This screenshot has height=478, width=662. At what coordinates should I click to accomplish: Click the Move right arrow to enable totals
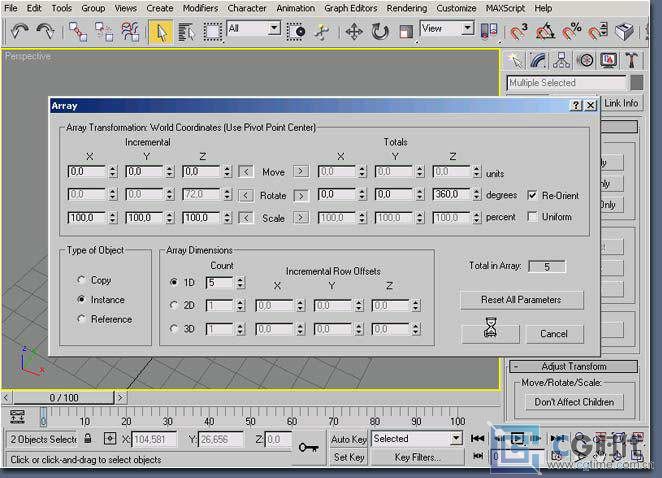click(x=301, y=171)
